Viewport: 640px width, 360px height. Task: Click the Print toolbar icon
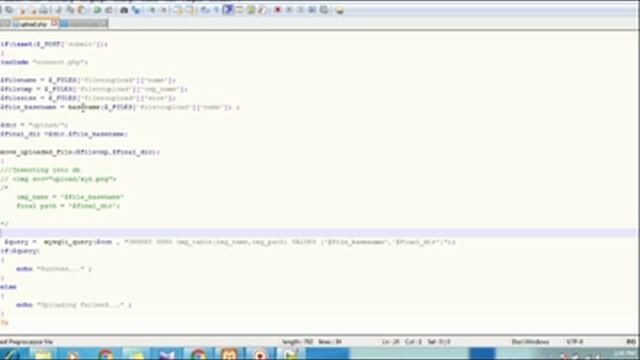click(x=44, y=10)
